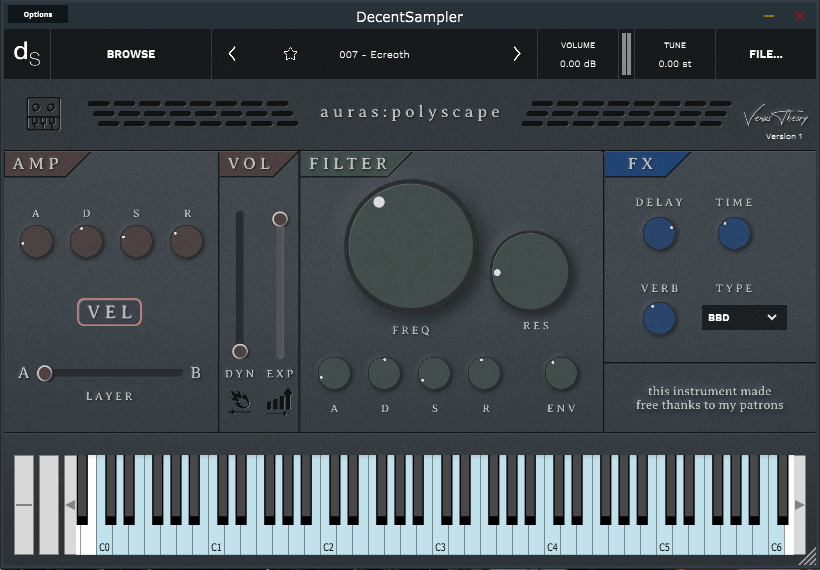The height and width of the screenshot is (570, 820).
Task: Open the FILE... menu
Action: tap(766, 54)
